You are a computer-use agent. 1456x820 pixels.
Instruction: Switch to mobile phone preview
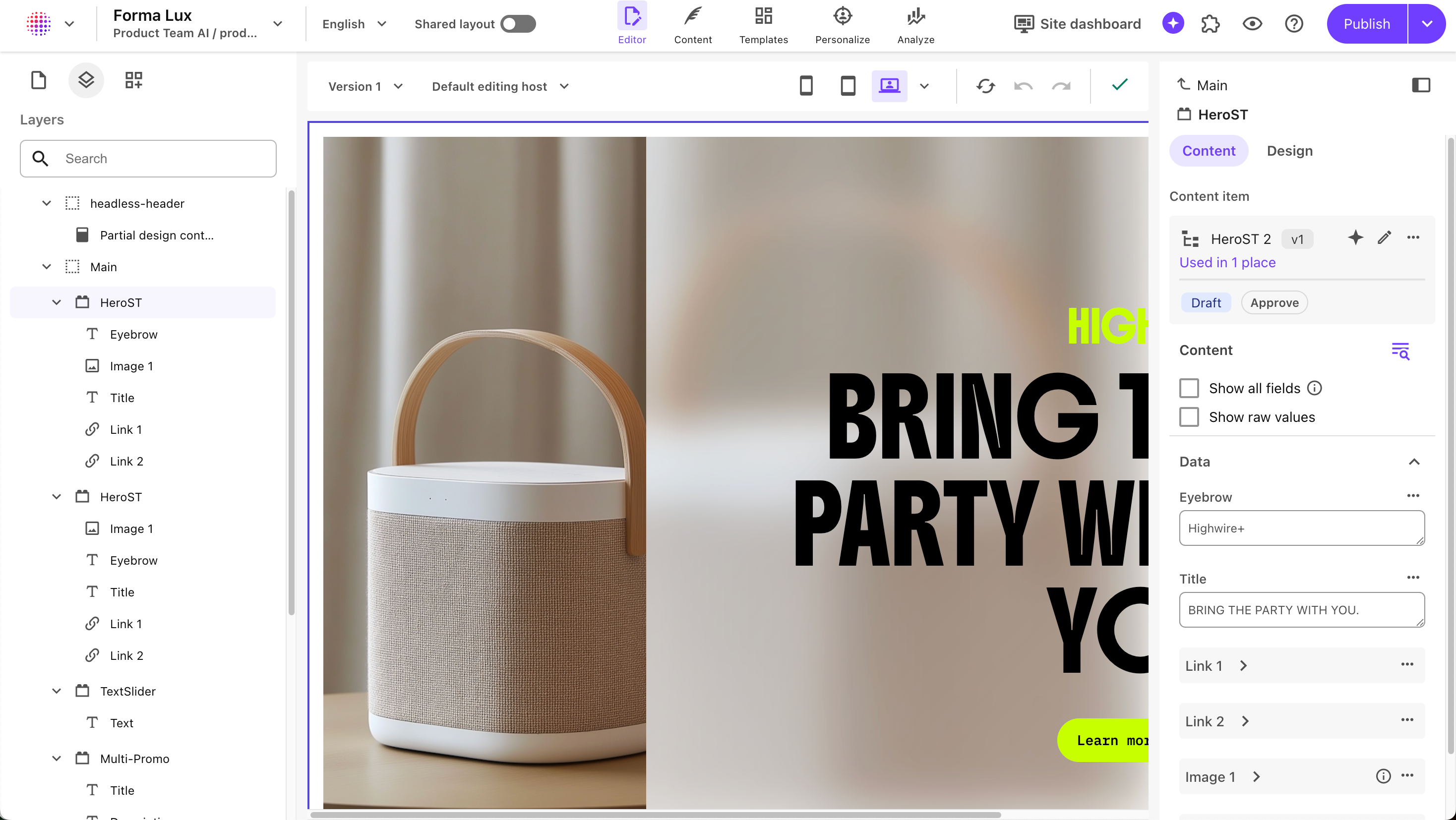[x=806, y=86]
